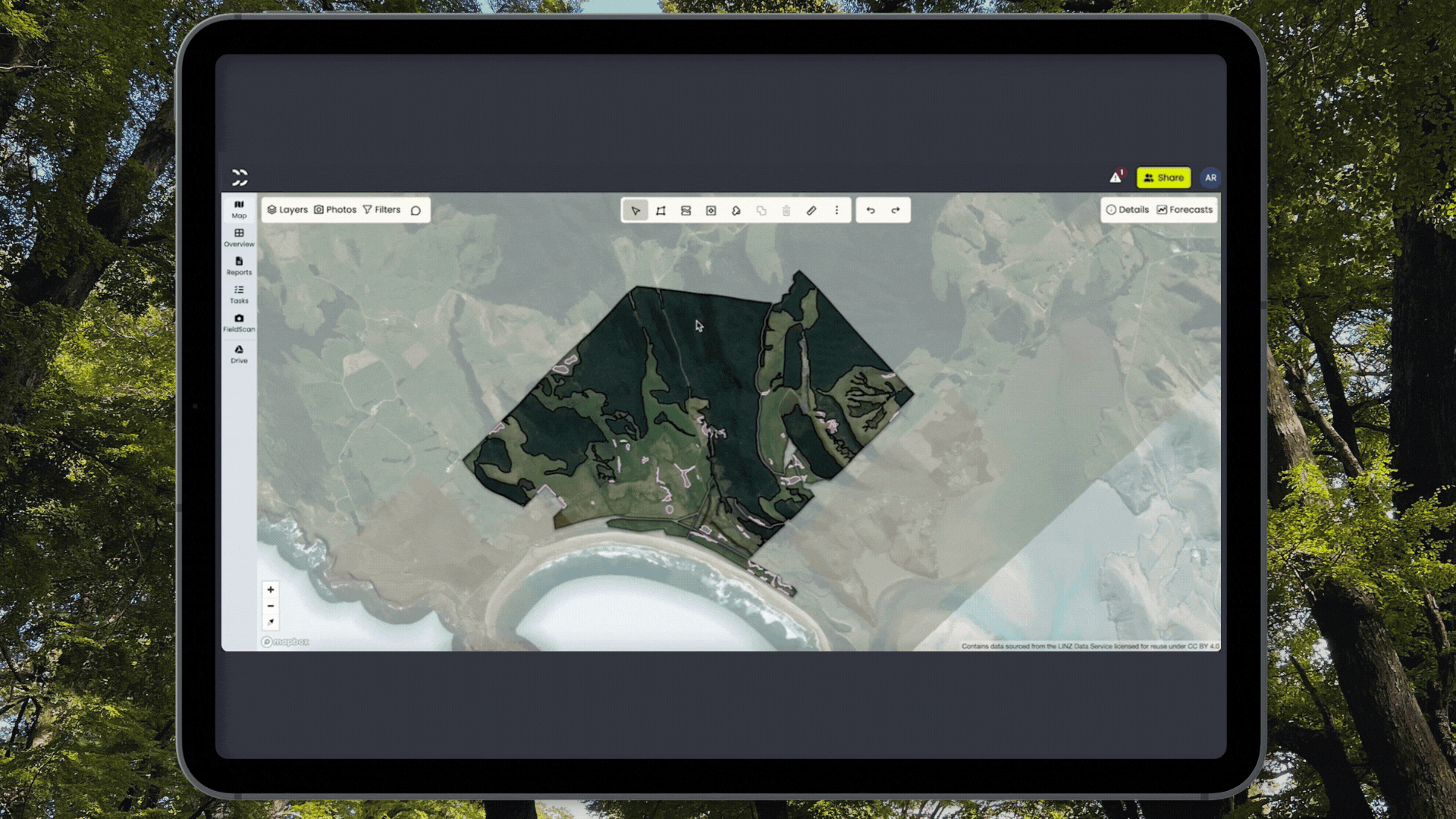
Task: Click the trash delete icon
Action: click(x=786, y=210)
